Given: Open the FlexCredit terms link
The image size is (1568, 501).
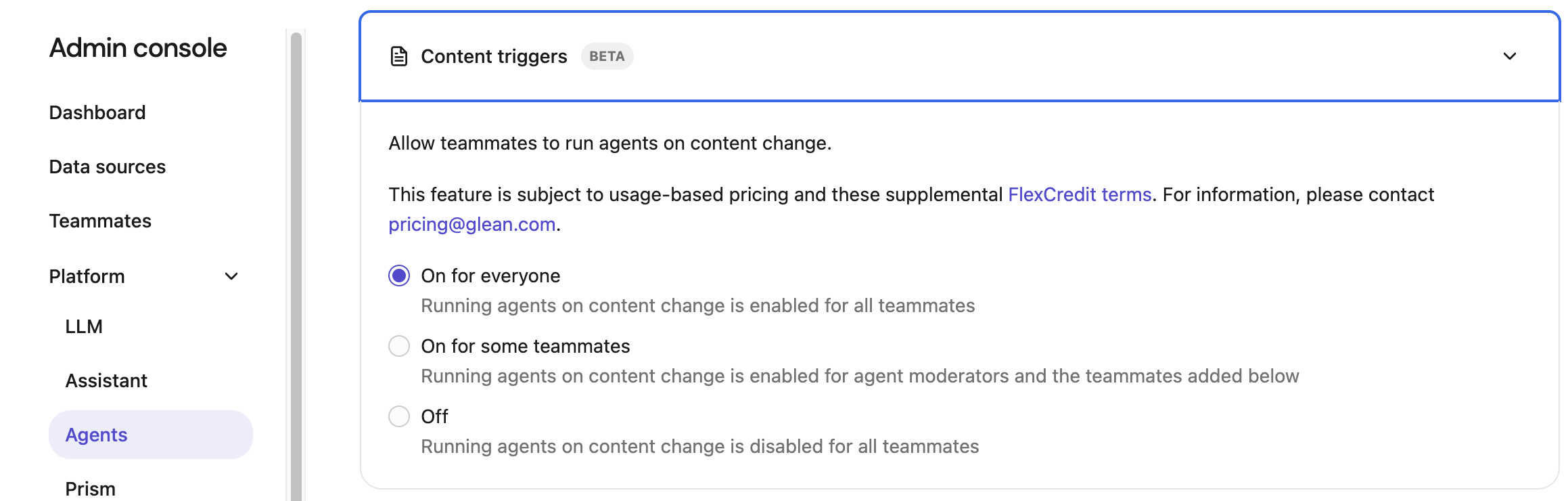Looking at the screenshot, I should [1080, 195].
